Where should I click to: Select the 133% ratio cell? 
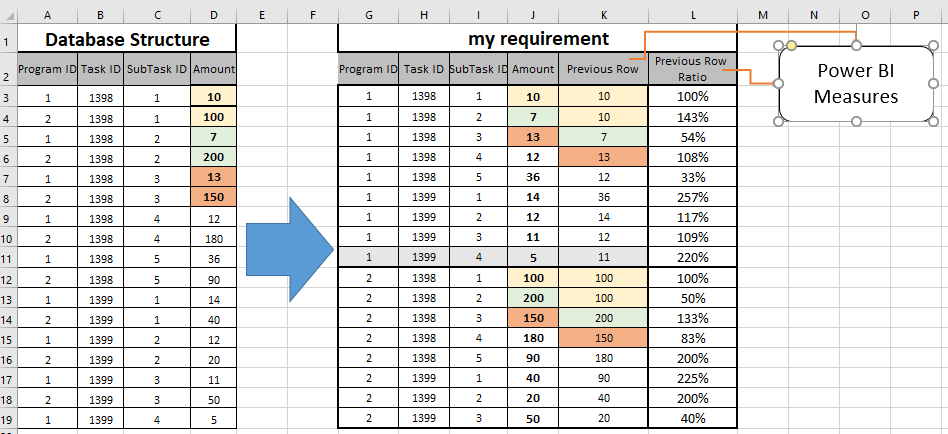pos(693,318)
